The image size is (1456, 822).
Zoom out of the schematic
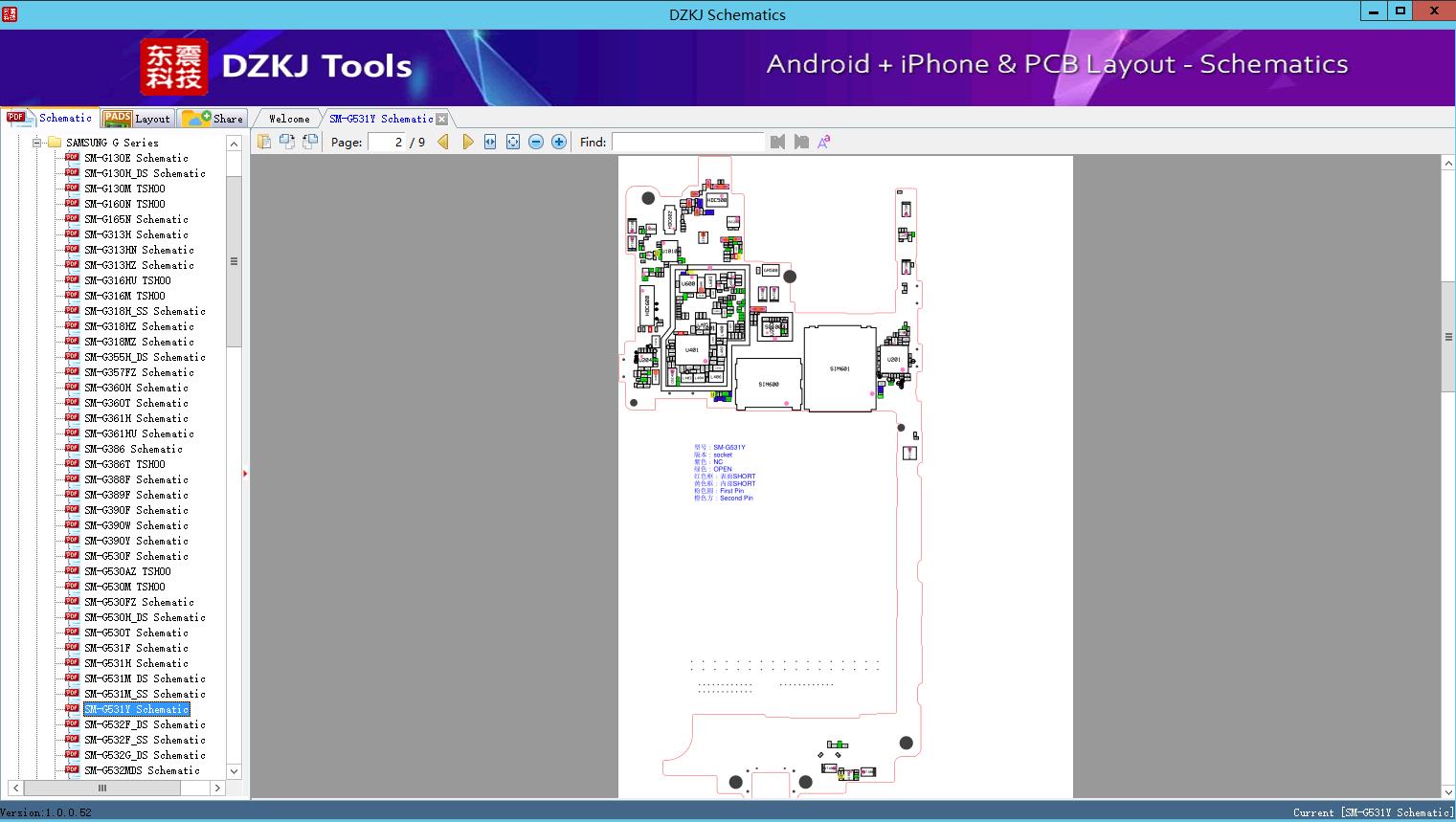[536, 142]
